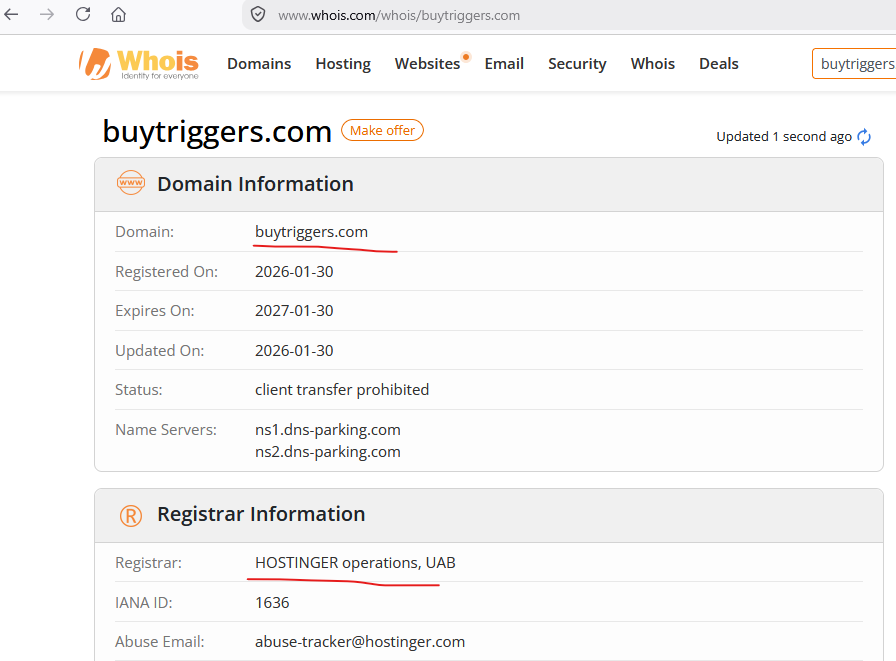Viewport: 896px width, 661px height.
Task: Open the Domains menu
Action: tap(259, 63)
